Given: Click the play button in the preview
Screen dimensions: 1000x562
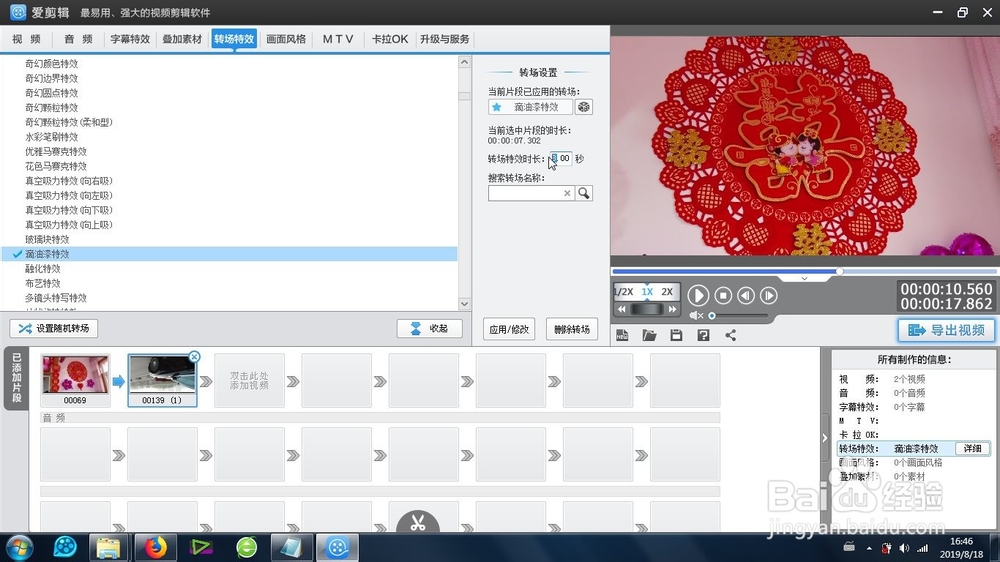Looking at the screenshot, I should [698, 295].
